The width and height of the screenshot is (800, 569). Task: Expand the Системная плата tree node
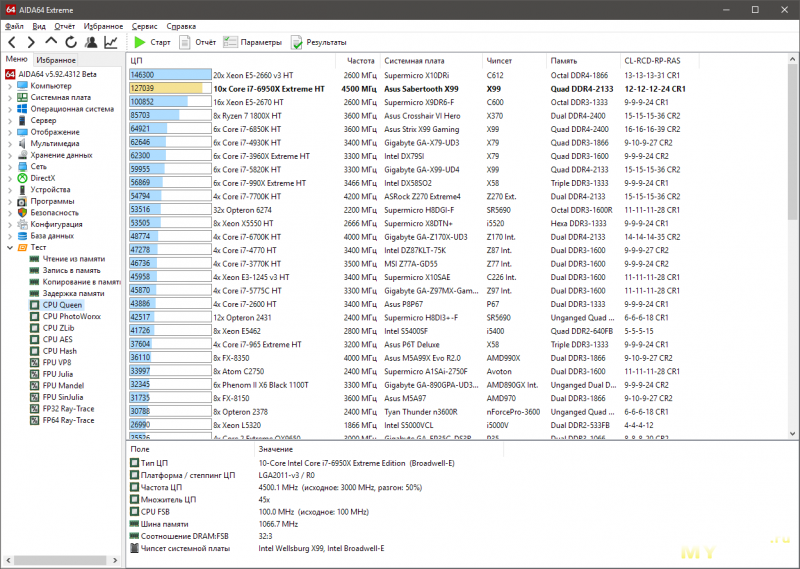10,97
